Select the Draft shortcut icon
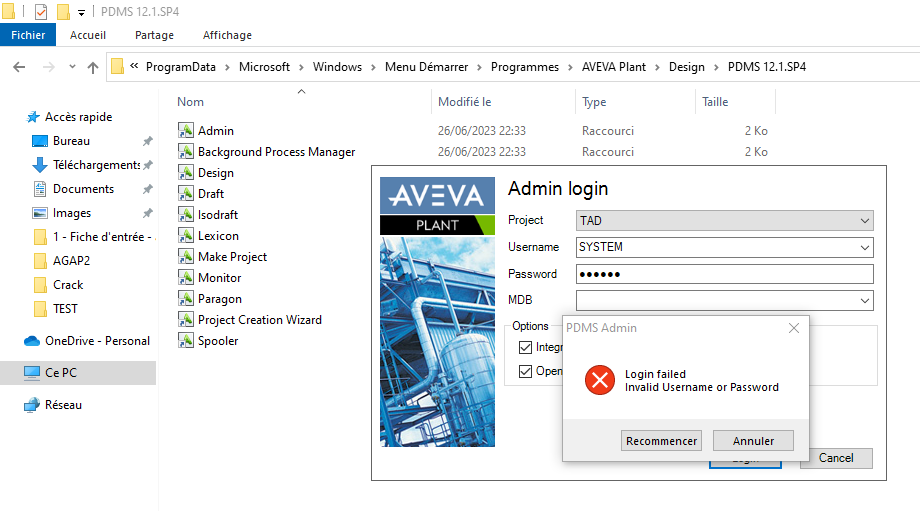Screen dimensions: 920x511 (186, 194)
